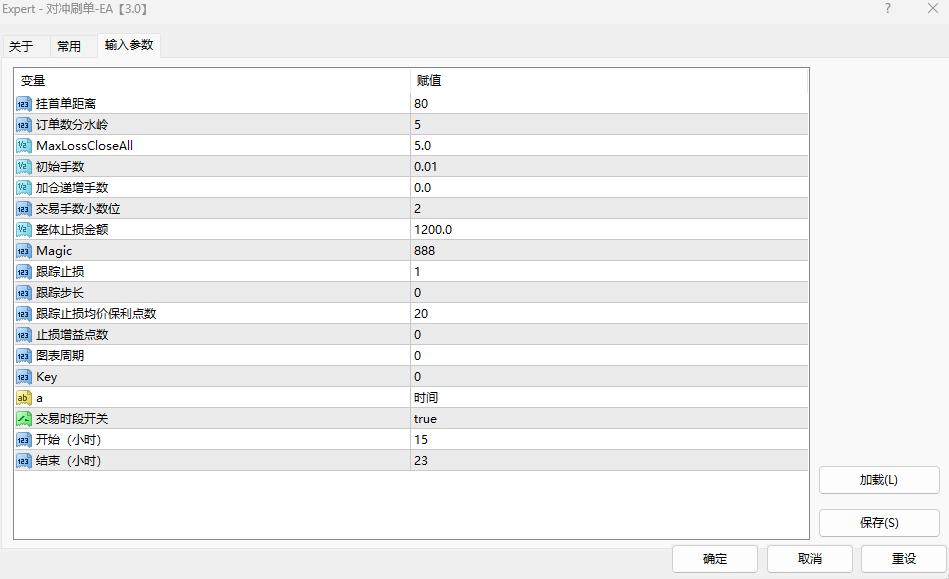The width and height of the screenshot is (949, 579).
Task: Click the string-type icon beside variable a
Action: click(24, 398)
